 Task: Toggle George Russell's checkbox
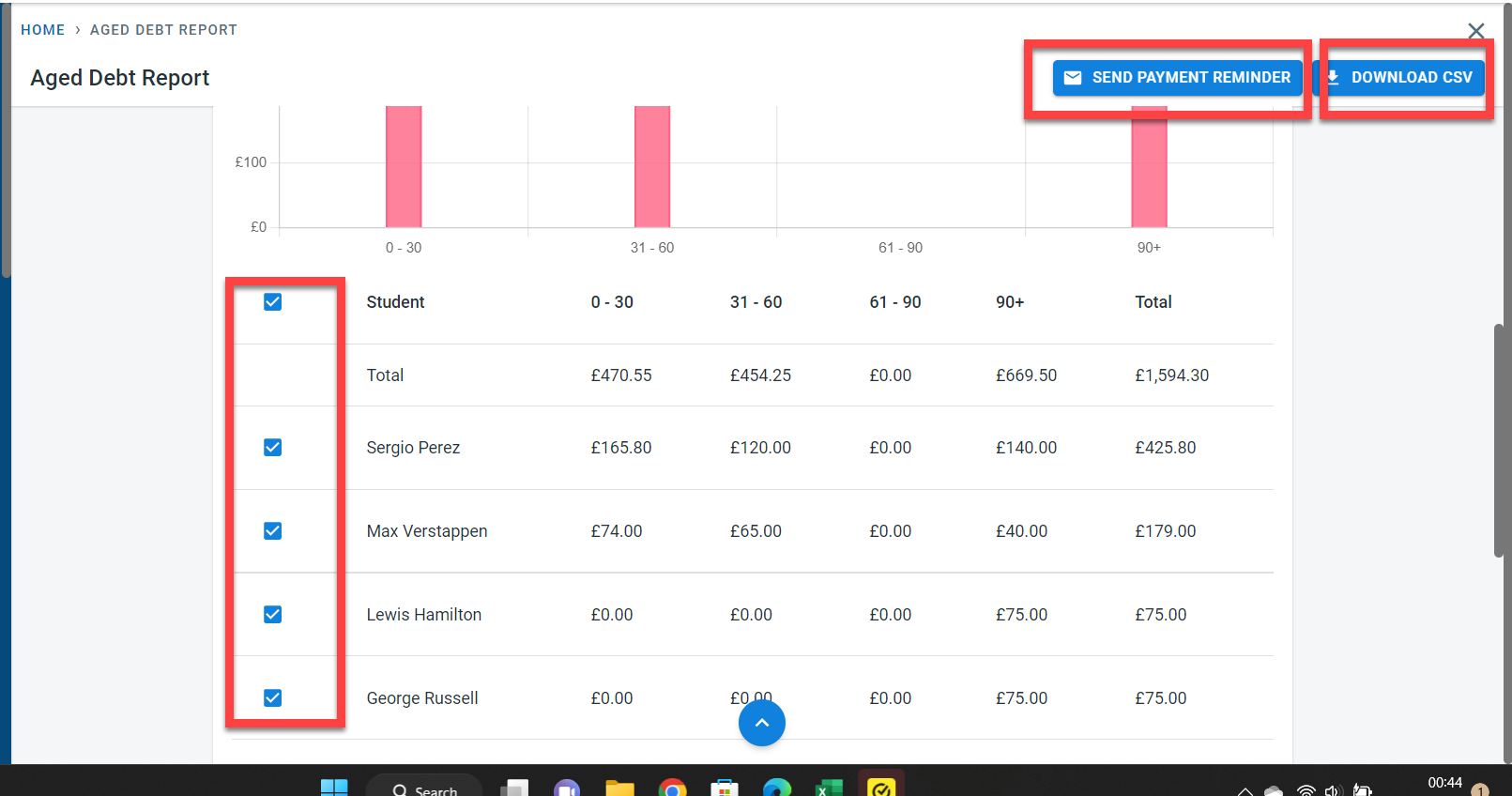click(x=273, y=698)
